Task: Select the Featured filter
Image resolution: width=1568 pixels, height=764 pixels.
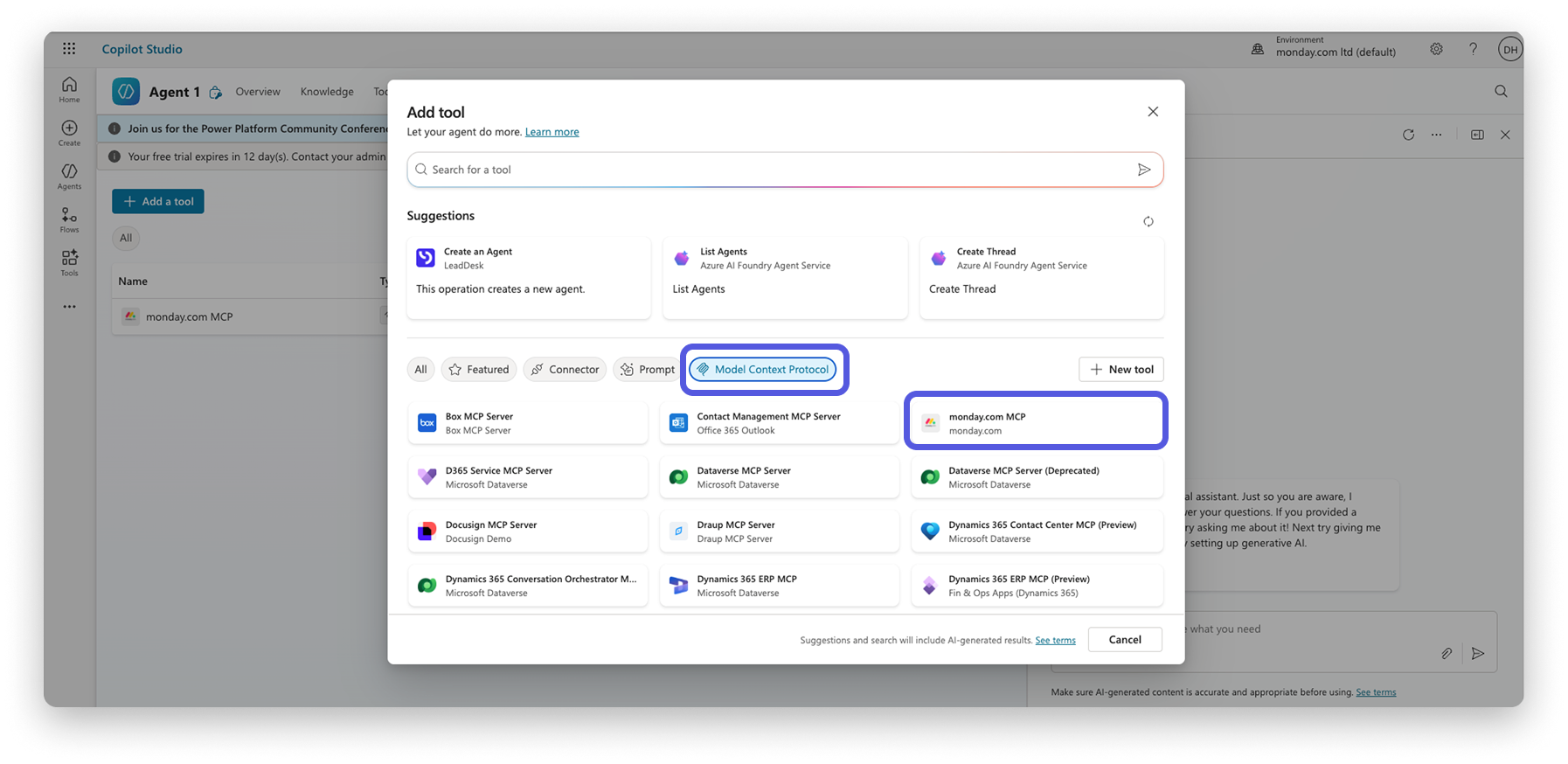Action: pos(479,370)
